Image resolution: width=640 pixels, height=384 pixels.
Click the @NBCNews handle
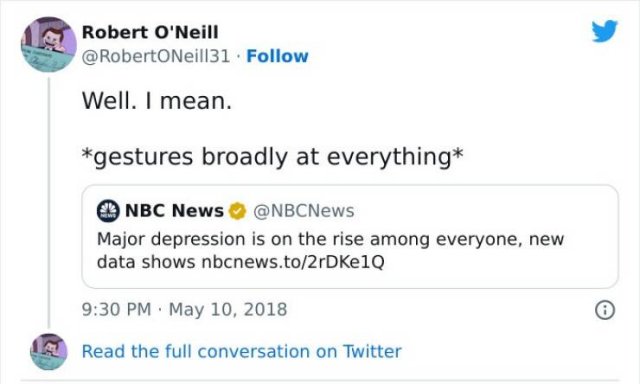pos(304,211)
